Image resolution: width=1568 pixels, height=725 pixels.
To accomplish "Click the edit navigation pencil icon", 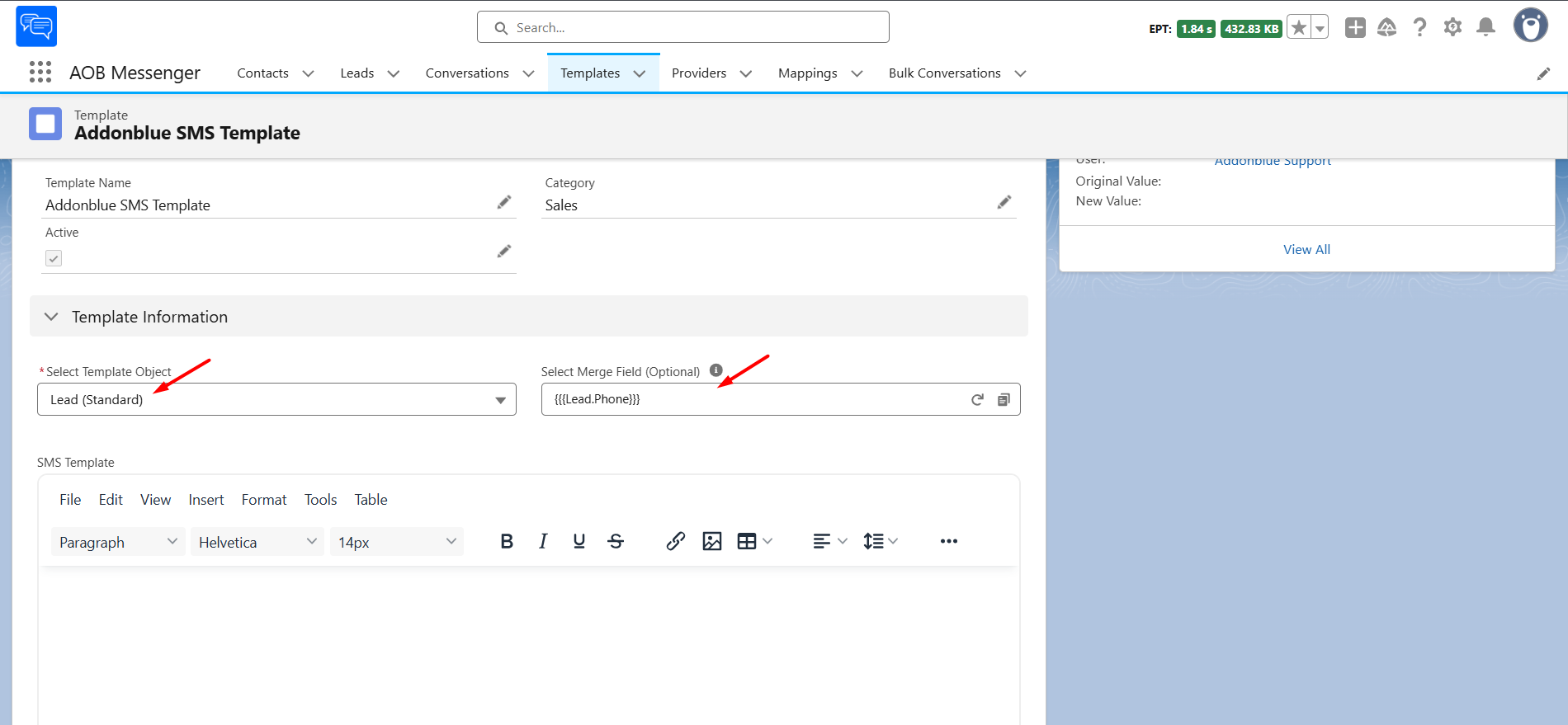I will [1543, 73].
